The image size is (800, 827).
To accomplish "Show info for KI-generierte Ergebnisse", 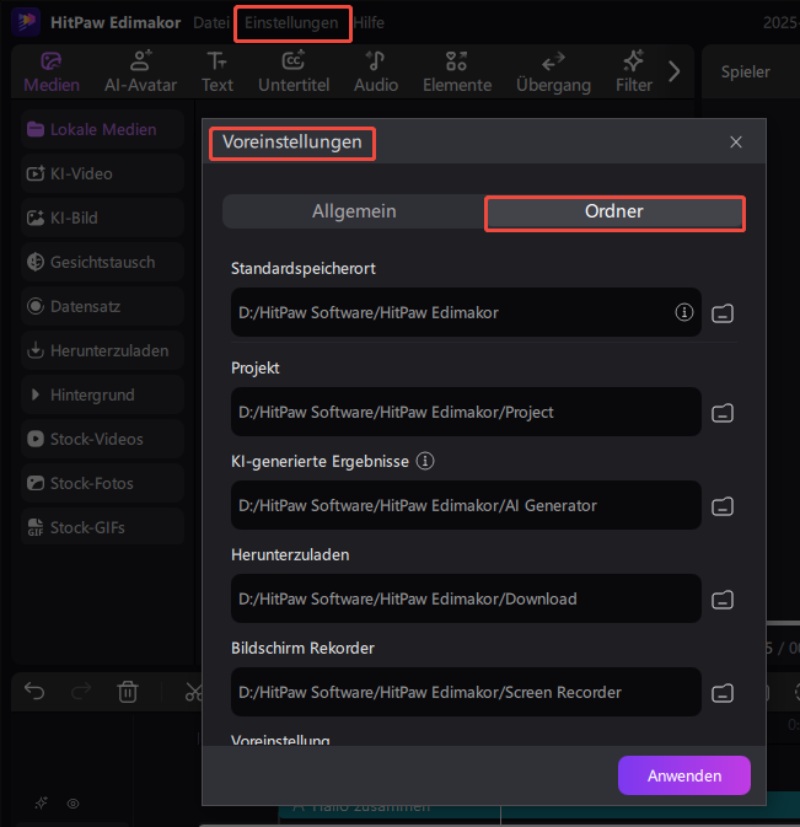I will point(425,461).
